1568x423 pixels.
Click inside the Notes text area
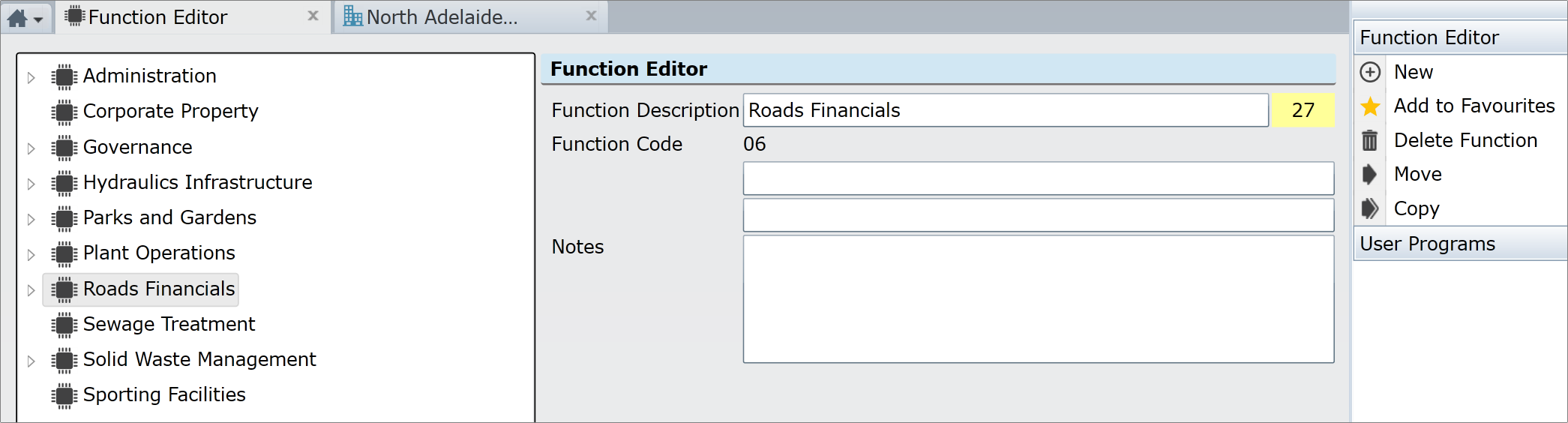tap(1039, 299)
